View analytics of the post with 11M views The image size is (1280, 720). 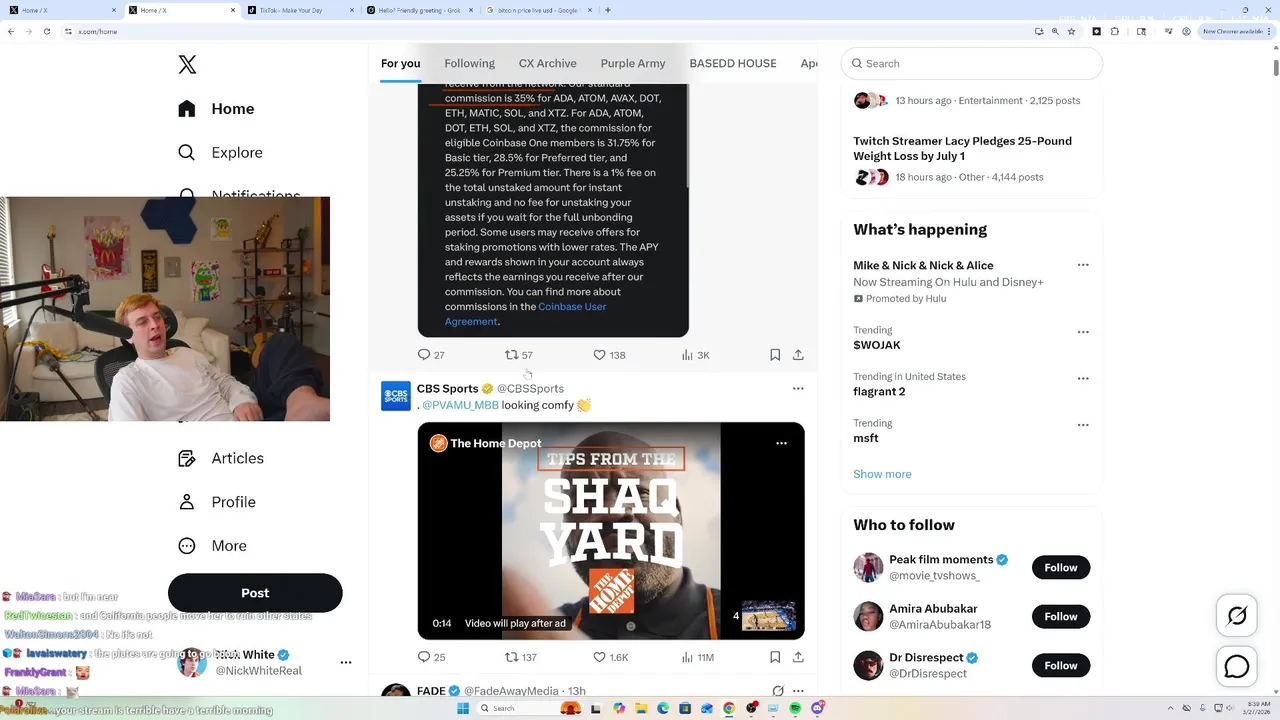pos(698,657)
